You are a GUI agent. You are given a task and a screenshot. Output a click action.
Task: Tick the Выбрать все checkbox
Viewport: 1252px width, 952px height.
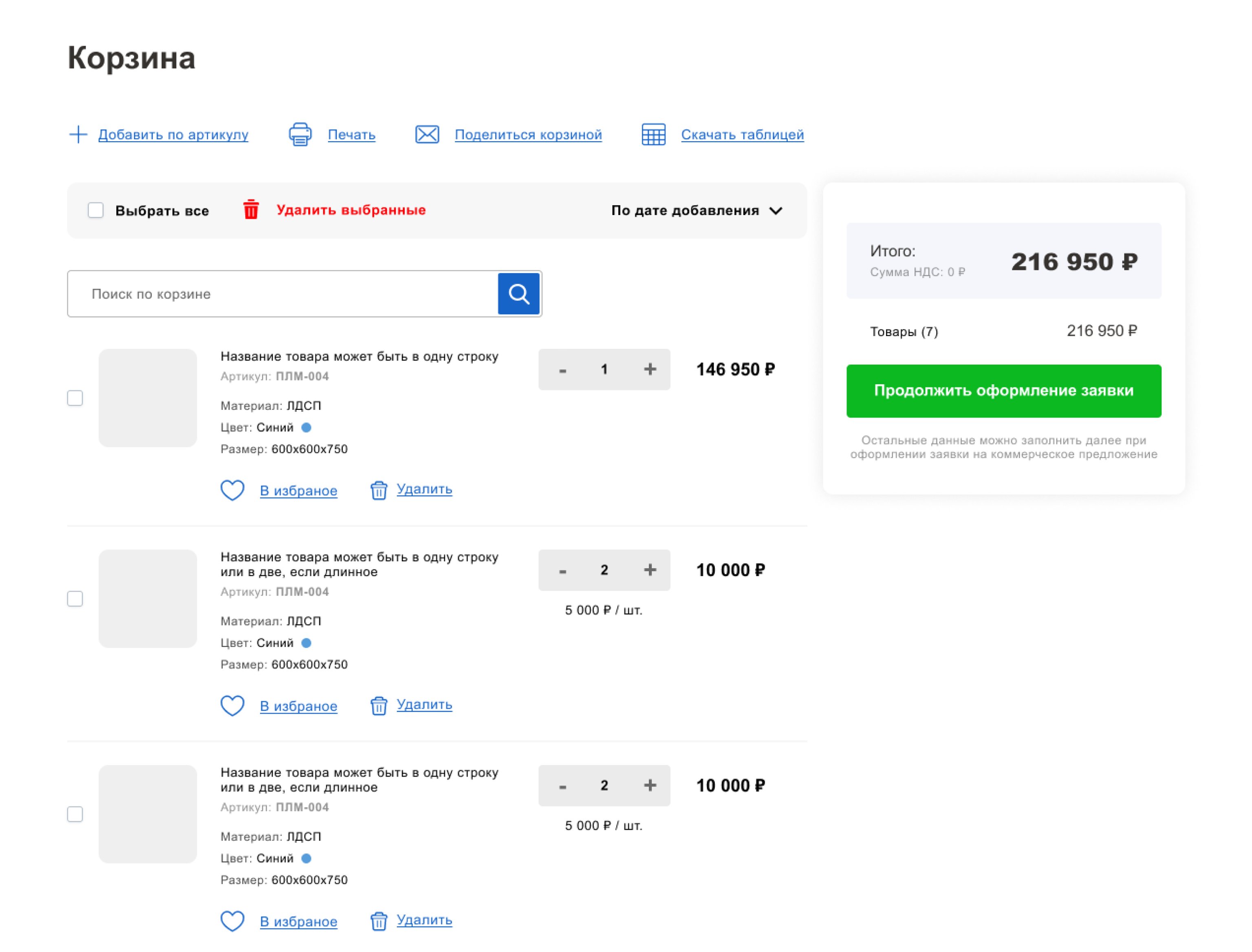click(96, 210)
